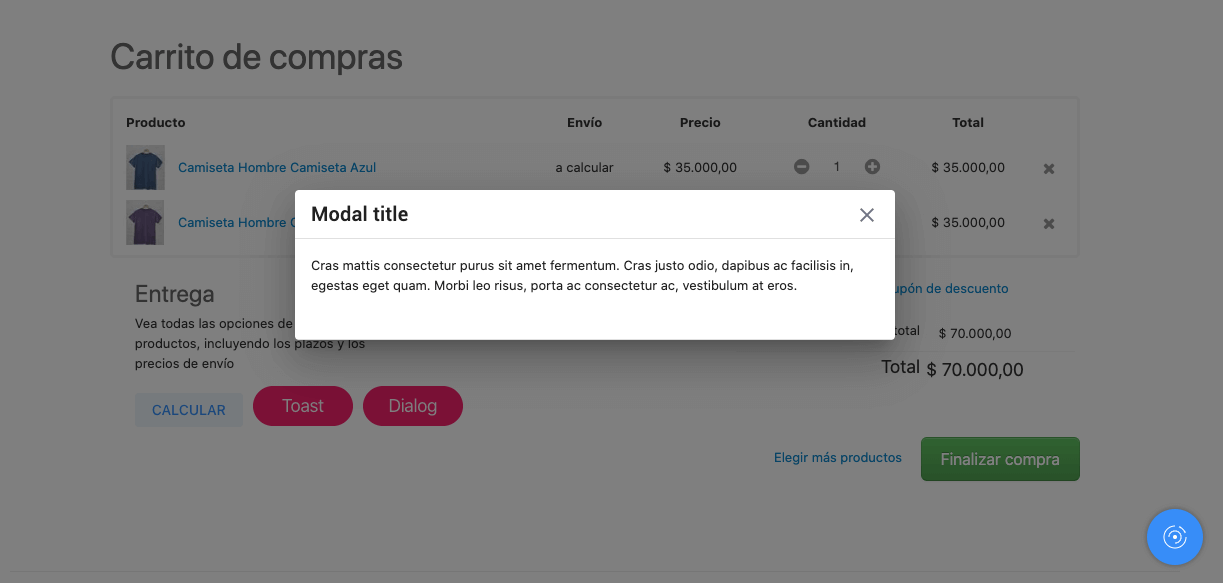
Task: Click the quantity field of Camiseta Azul
Action: [837, 167]
